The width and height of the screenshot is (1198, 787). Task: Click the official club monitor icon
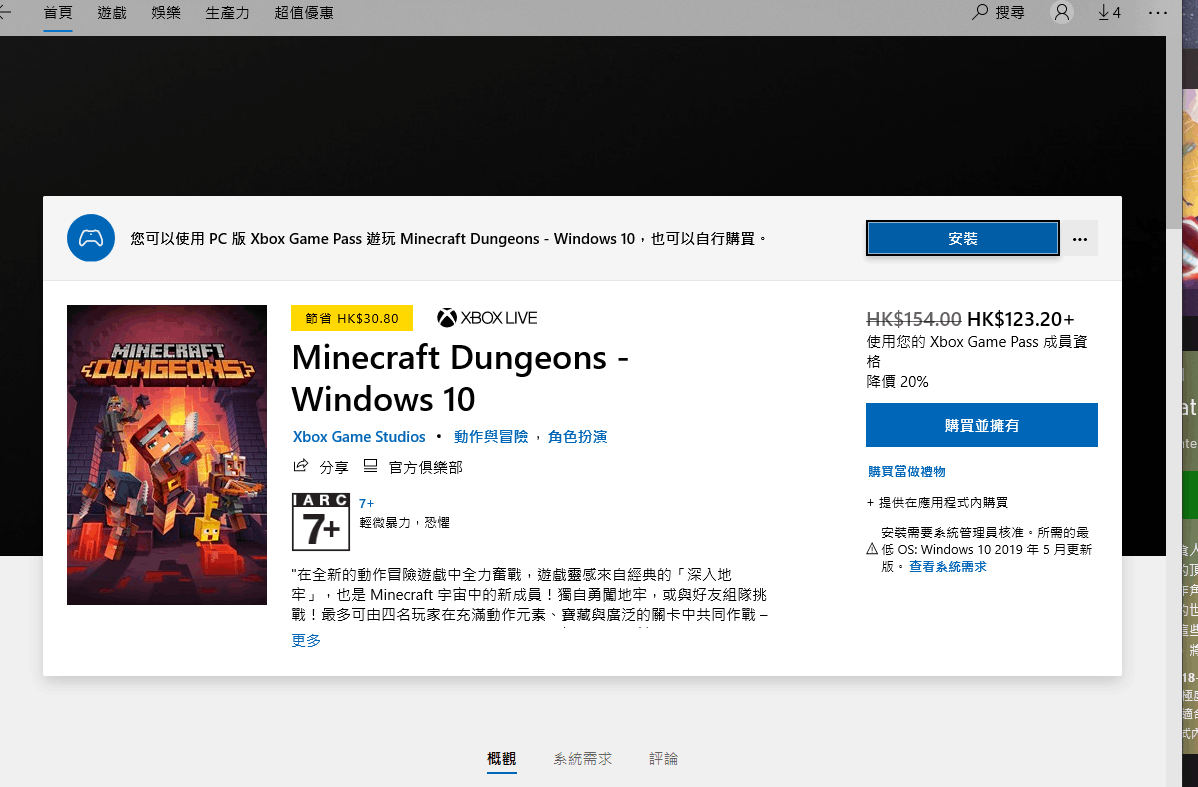coord(371,465)
